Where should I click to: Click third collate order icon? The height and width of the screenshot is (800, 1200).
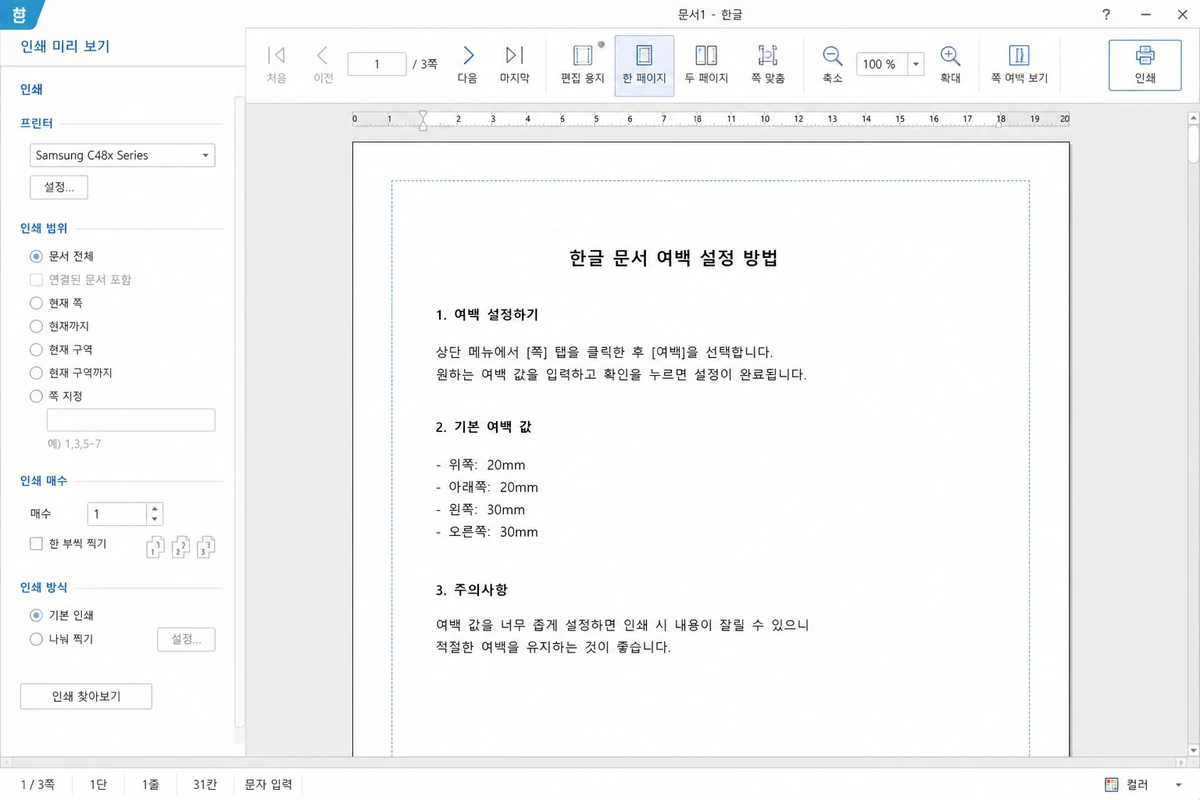pos(206,547)
